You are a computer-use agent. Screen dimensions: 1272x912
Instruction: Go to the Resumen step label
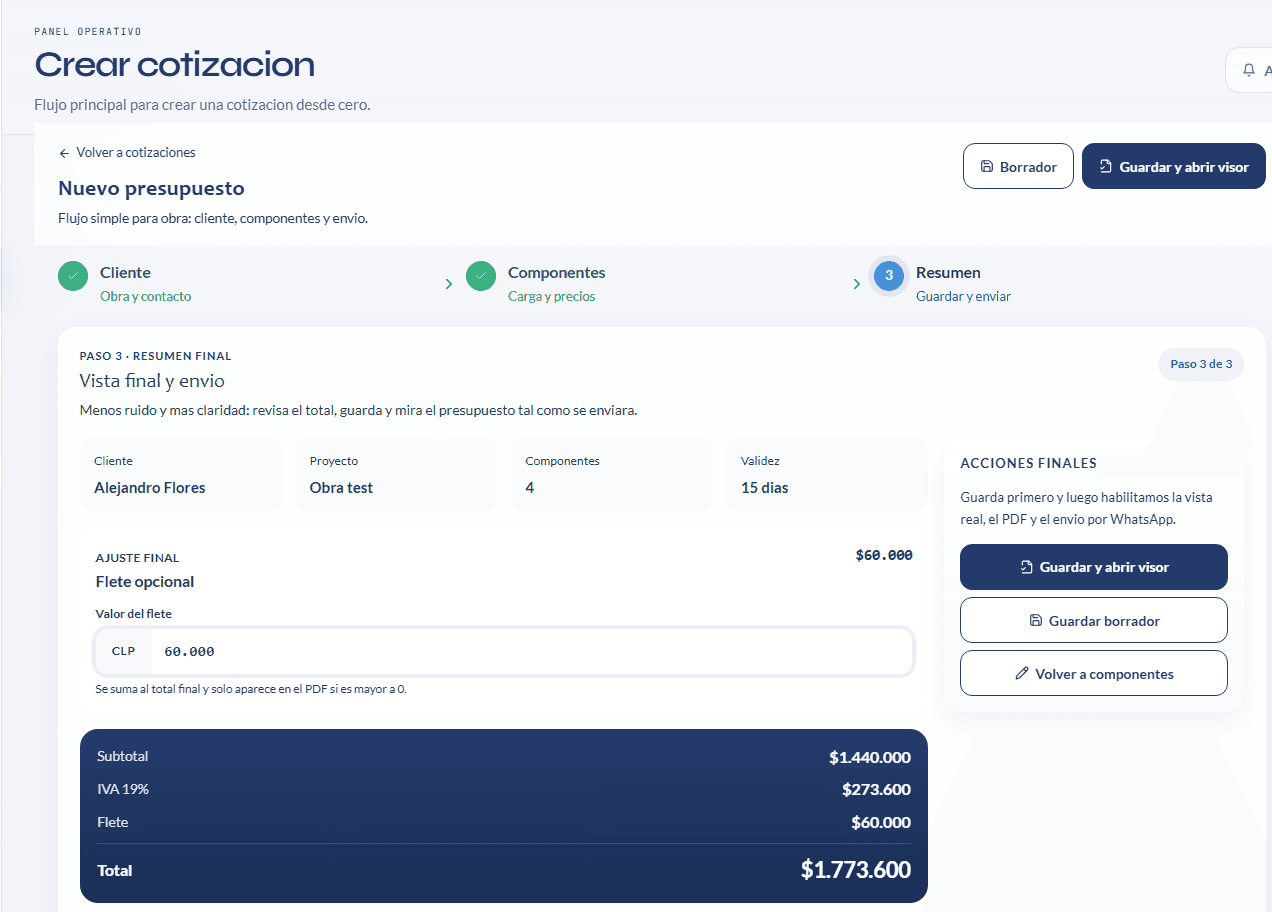(x=948, y=273)
